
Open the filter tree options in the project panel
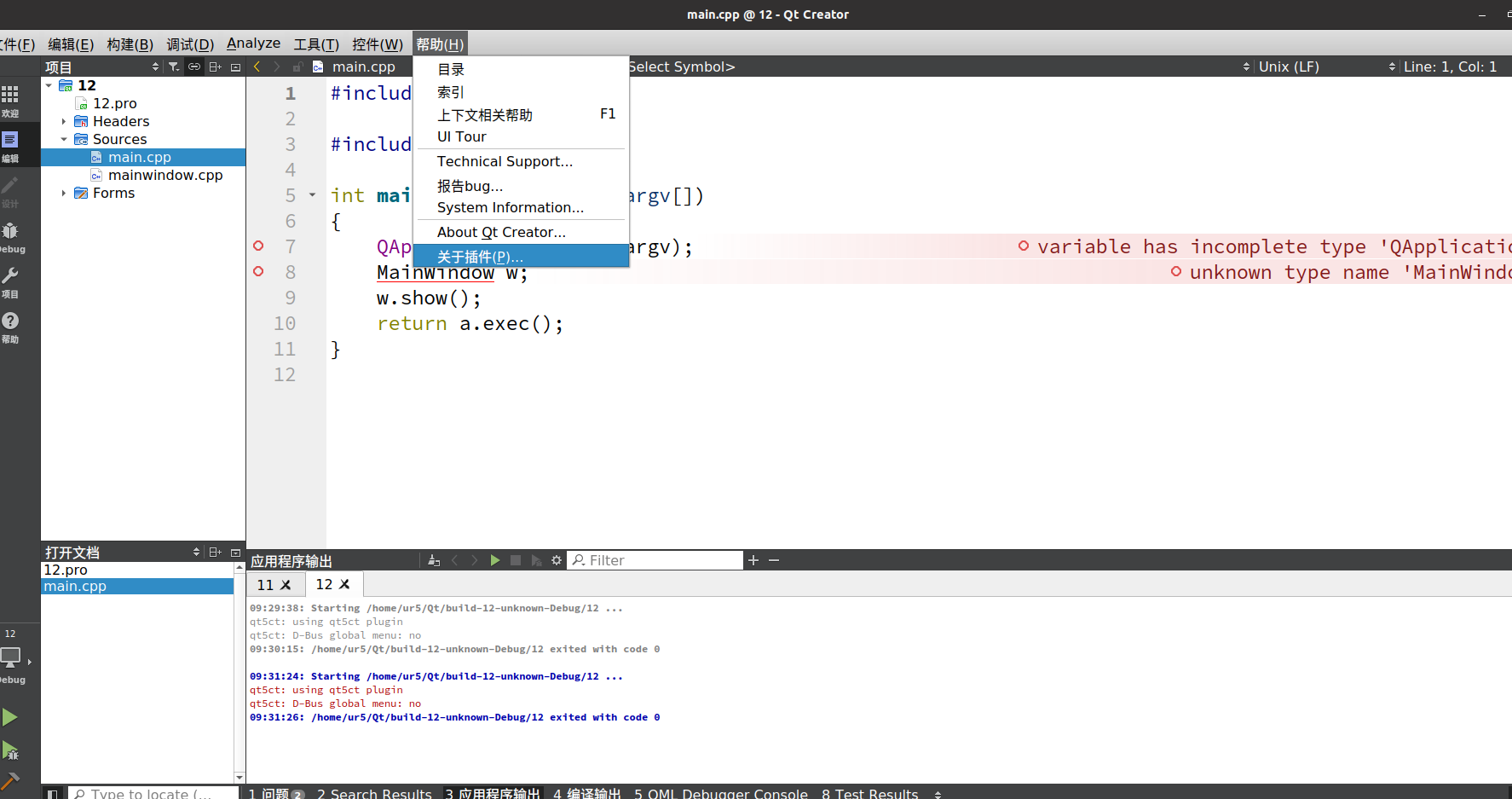174,67
